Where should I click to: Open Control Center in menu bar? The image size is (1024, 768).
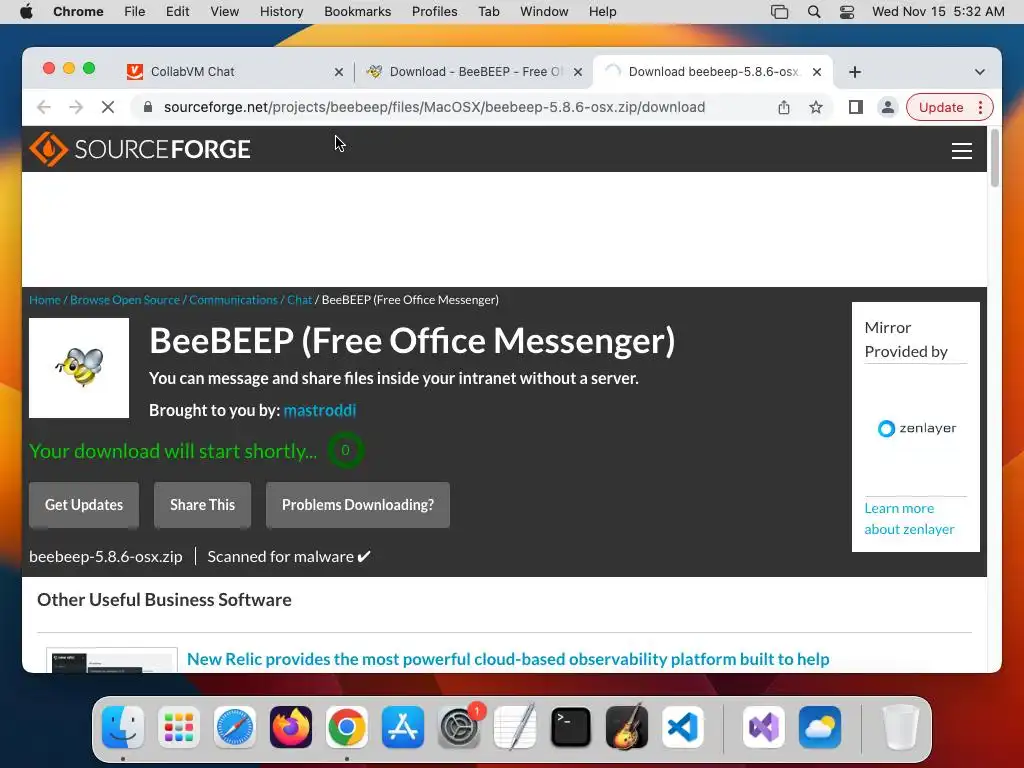(847, 12)
